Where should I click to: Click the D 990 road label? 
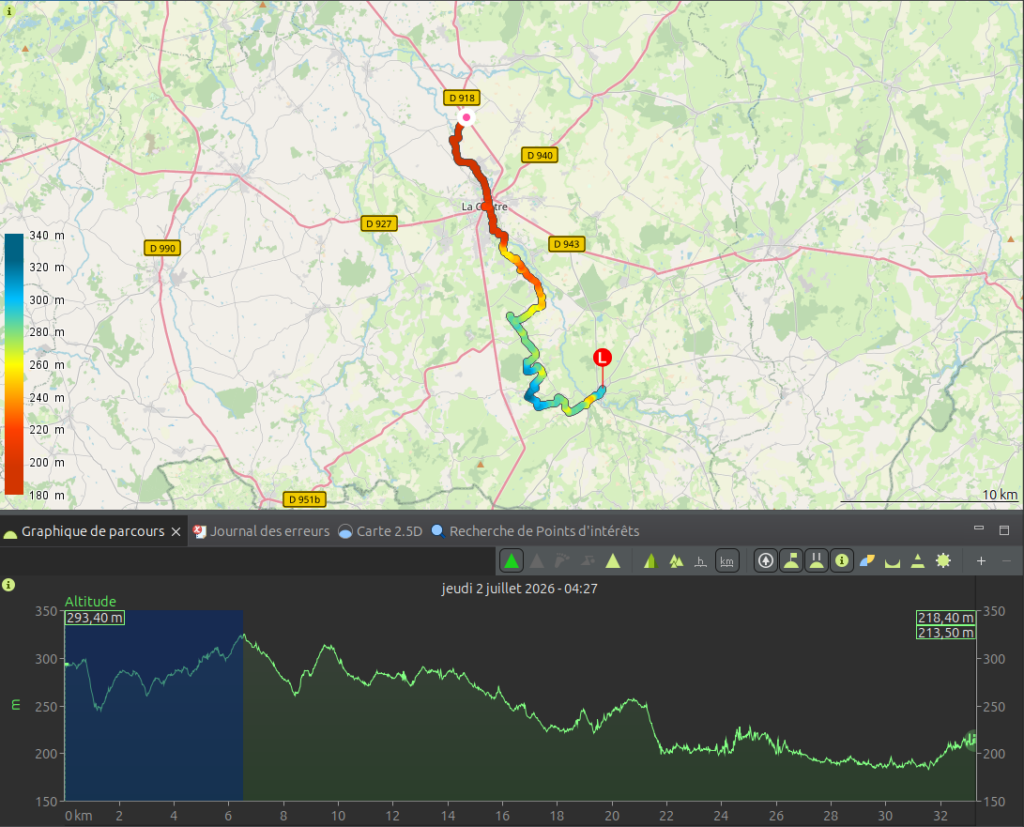[162, 248]
